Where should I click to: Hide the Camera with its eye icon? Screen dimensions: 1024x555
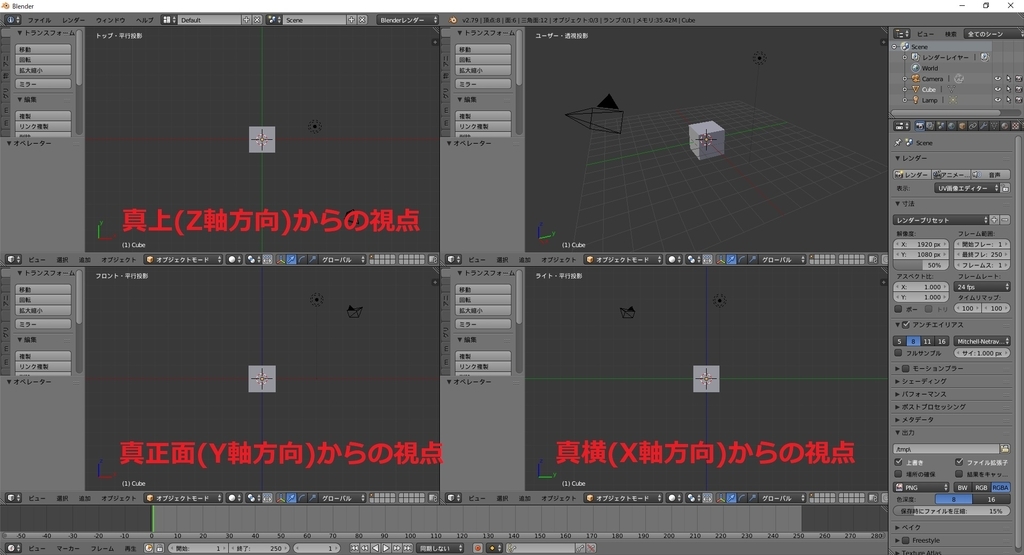(x=997, y=79)
